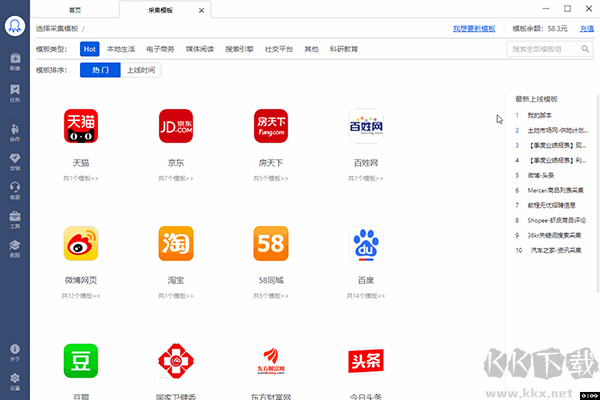Select the 天猫 Tmall template icon

tap(81, 126)
